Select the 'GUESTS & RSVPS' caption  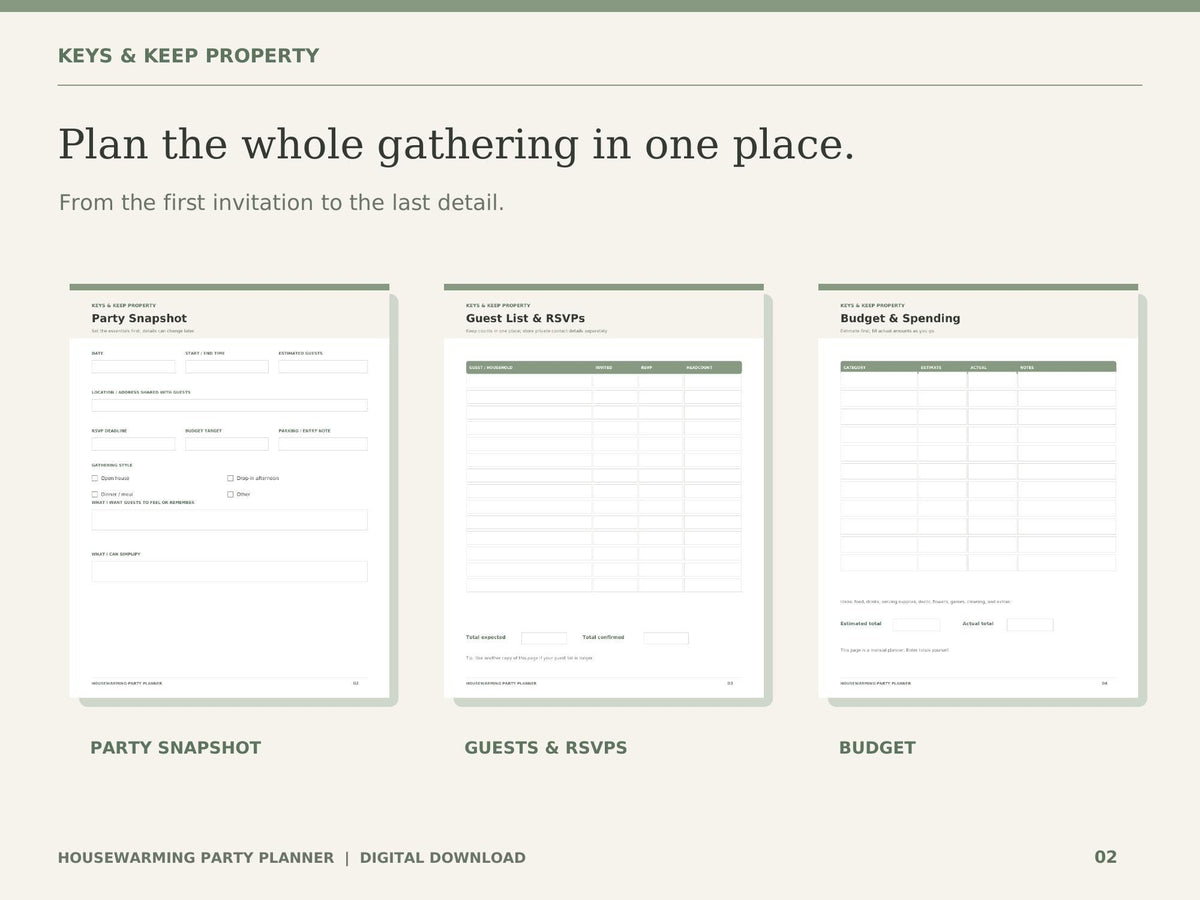pyautogui.click(x=546, y=748)
